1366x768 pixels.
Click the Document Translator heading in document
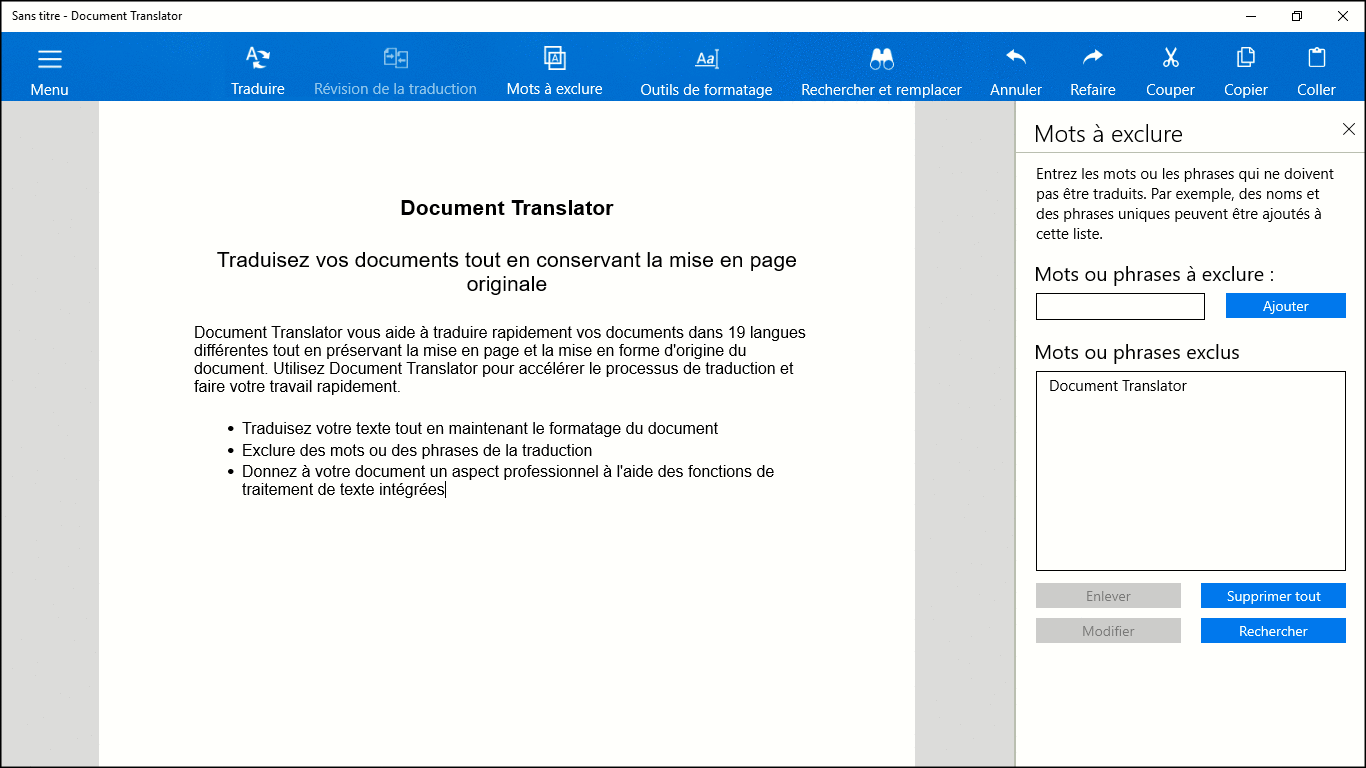(x=507, y=208)
